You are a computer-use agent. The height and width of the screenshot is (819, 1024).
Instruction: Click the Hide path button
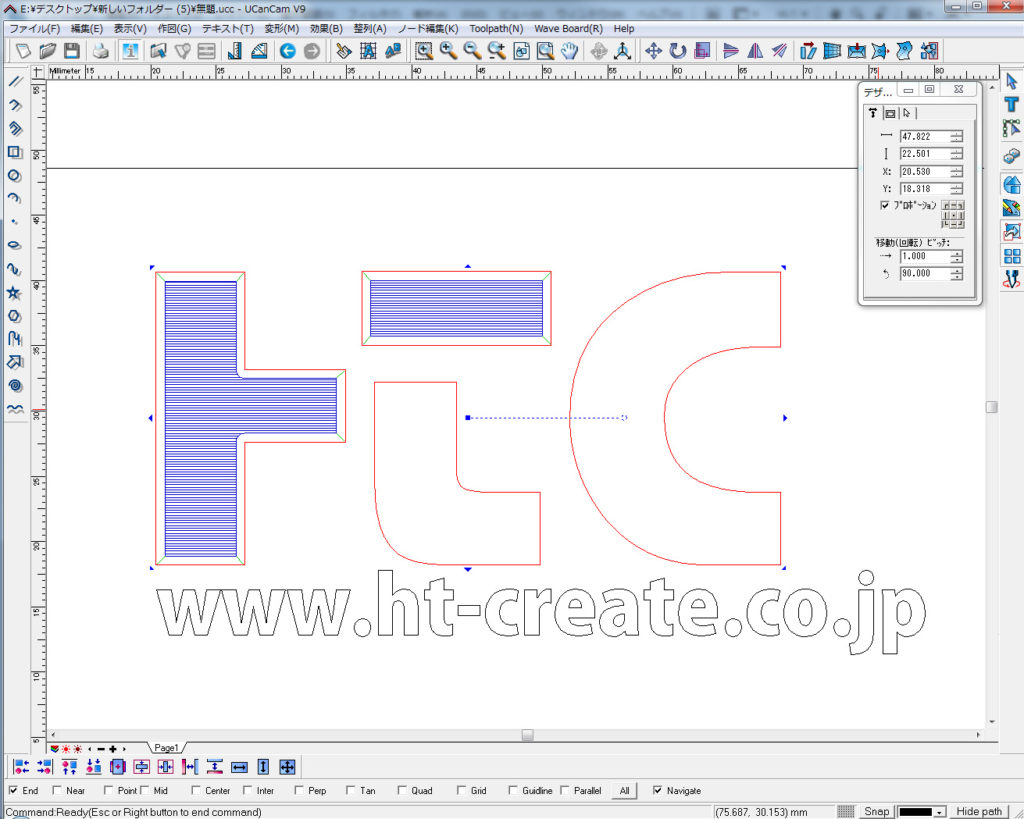pyautogui.click(x=979, y=812)
